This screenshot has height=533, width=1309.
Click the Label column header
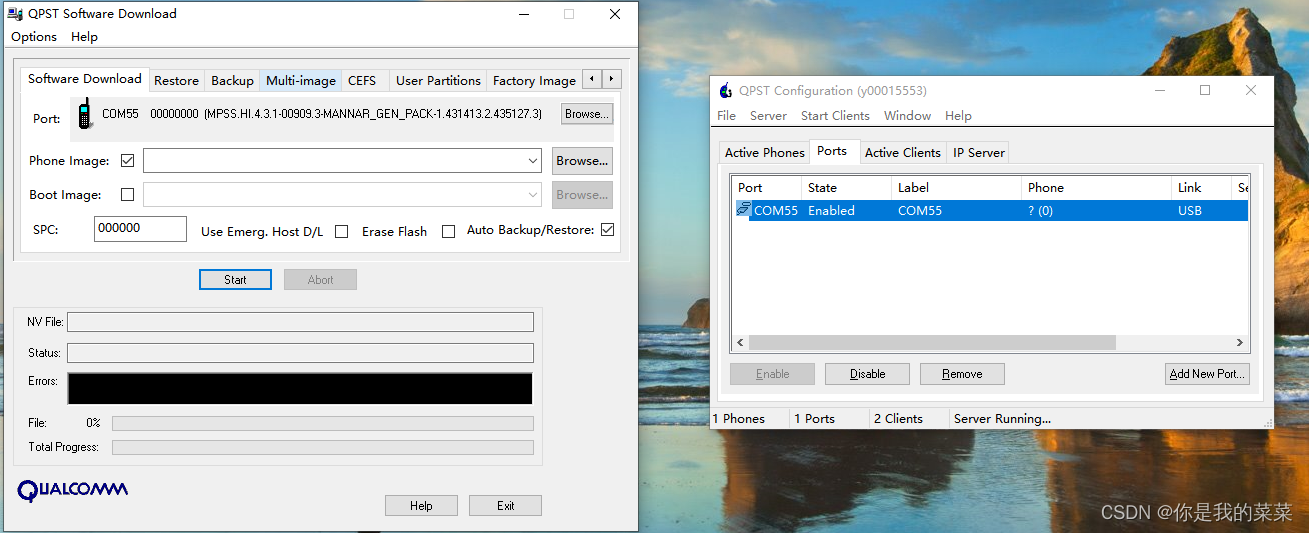click(956, 187)
